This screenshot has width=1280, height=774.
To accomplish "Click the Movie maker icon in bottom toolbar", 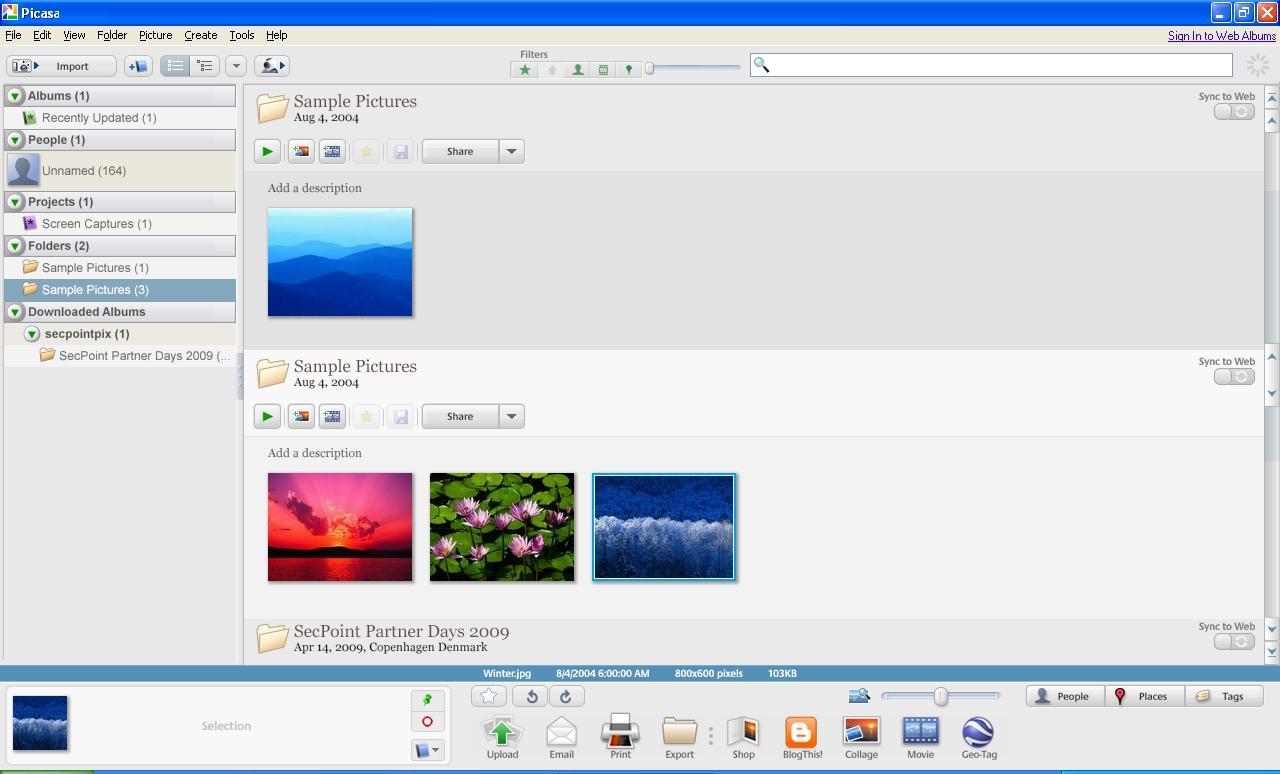I will point(919,737).
